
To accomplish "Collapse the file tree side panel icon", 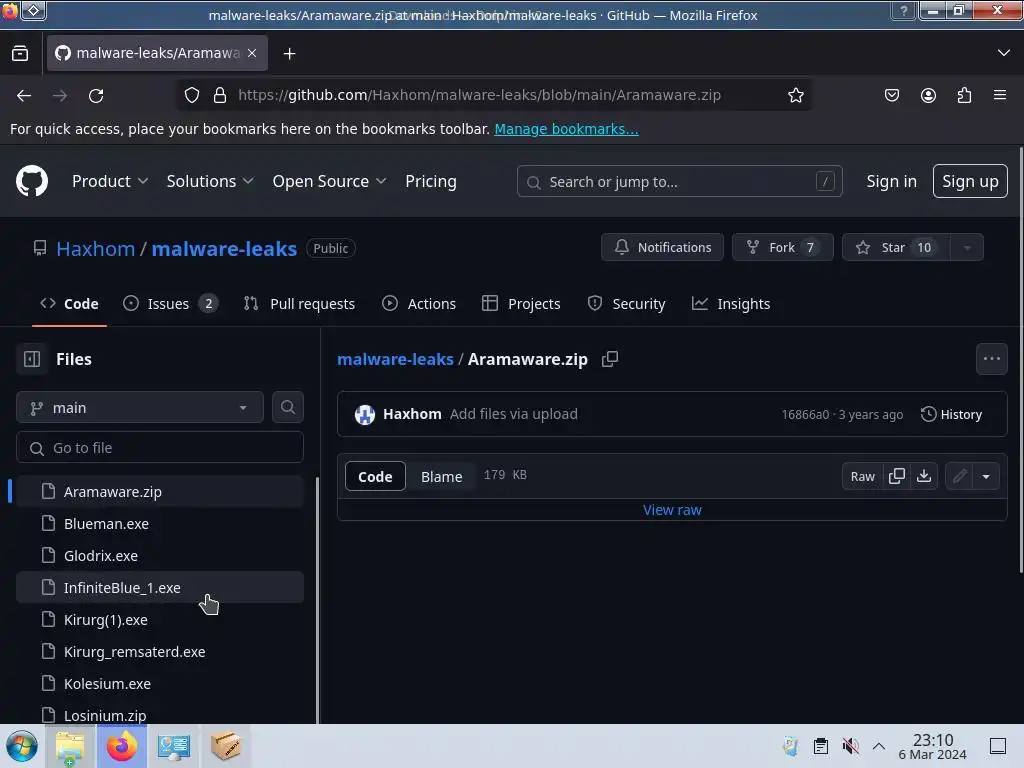I will (32, 359).
